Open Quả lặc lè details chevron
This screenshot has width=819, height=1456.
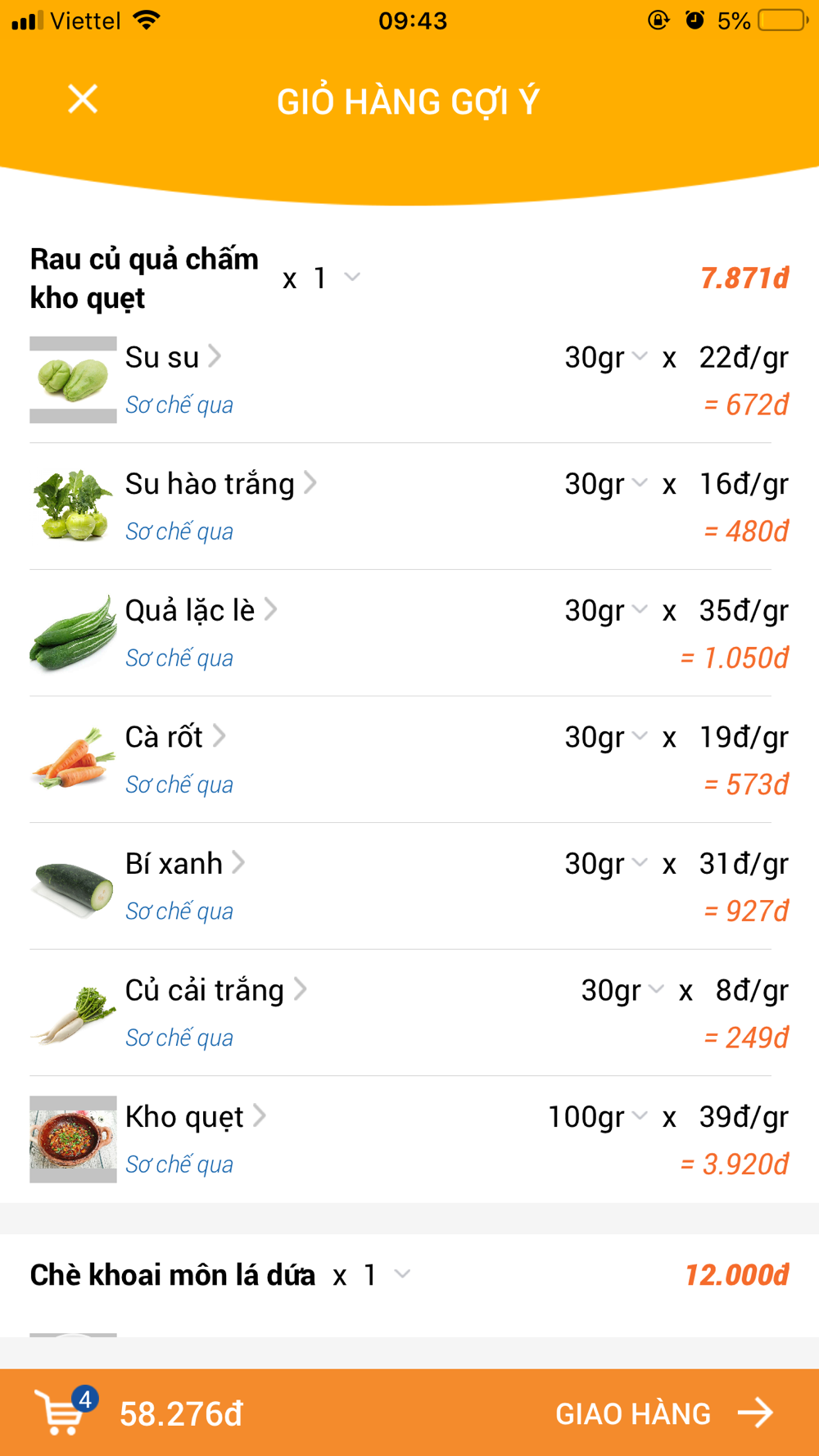[x=270, y=610]
